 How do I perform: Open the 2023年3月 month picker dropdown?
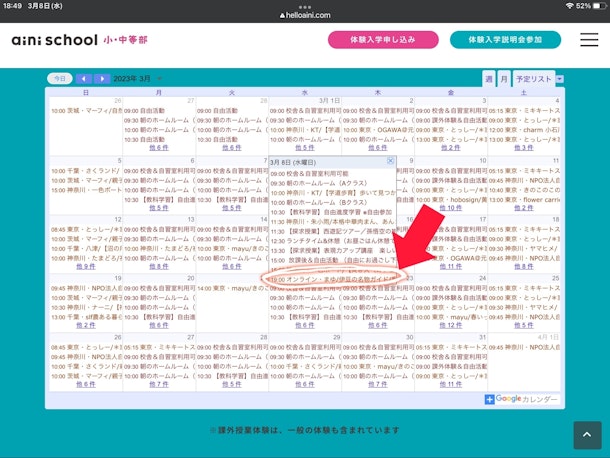[x=158, y=78]
